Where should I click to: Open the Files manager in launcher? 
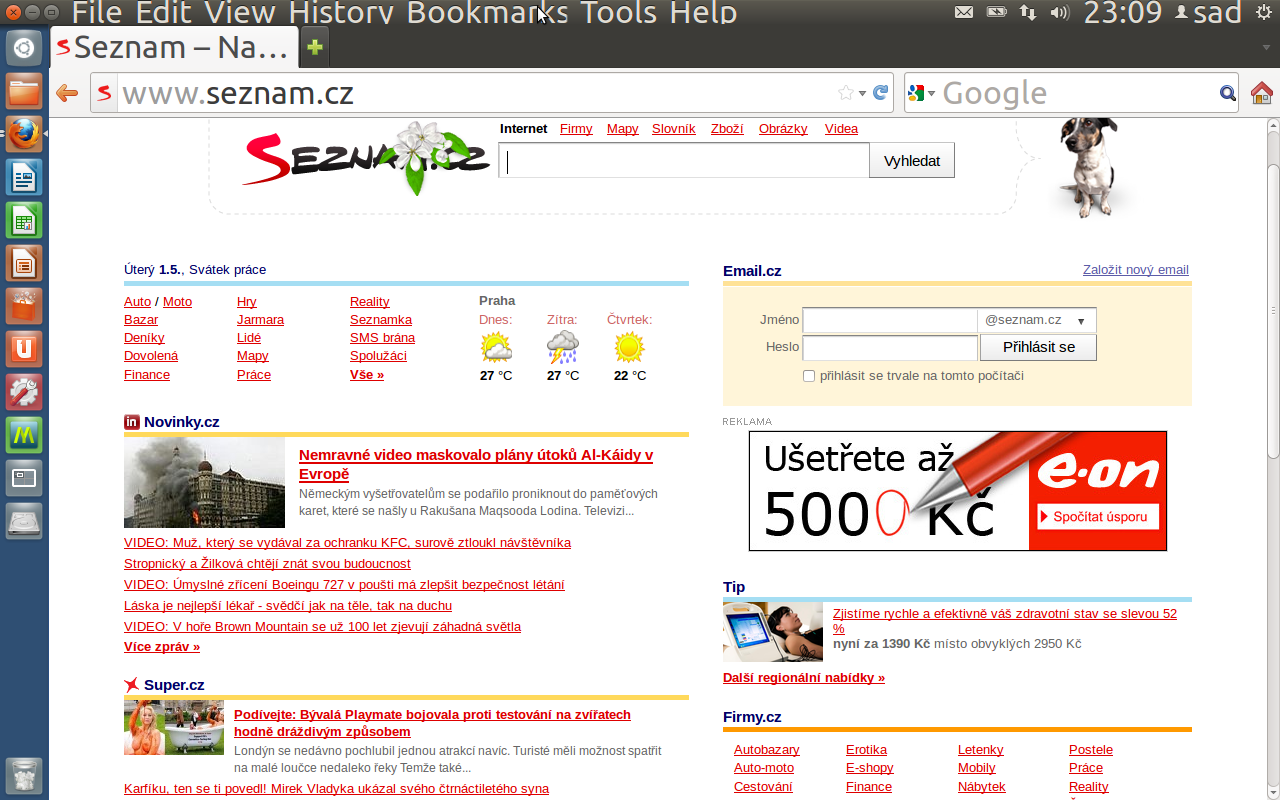24,90
